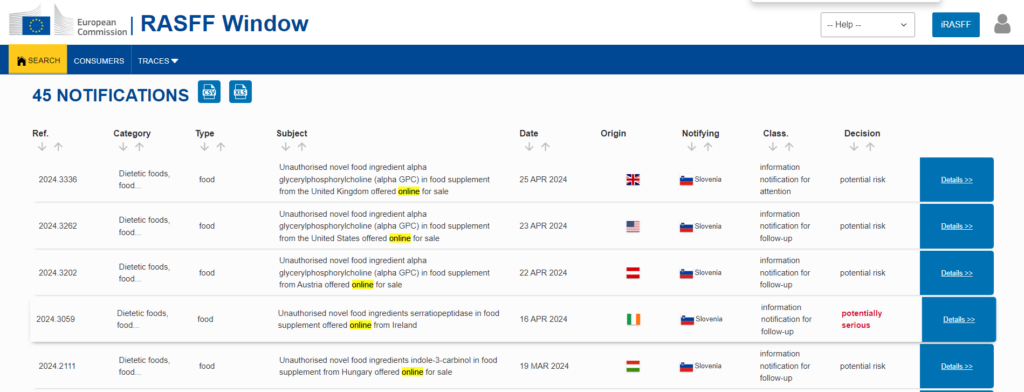Click Ireland flag in row 2024.3059
Screen dimensions: 1024x392
click(x=633, y=319)
